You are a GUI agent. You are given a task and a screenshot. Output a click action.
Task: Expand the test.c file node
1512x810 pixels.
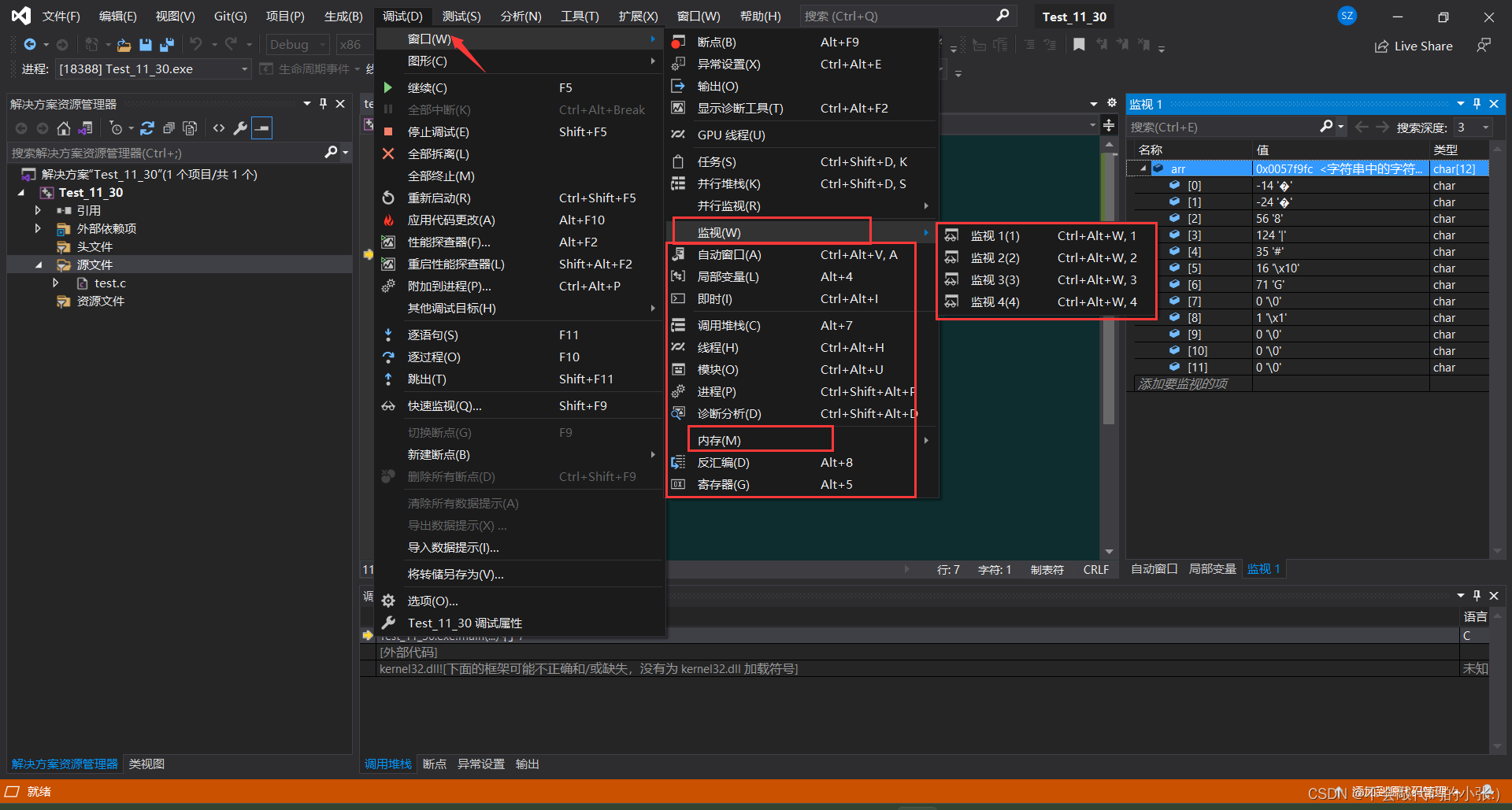pos(55,283)
